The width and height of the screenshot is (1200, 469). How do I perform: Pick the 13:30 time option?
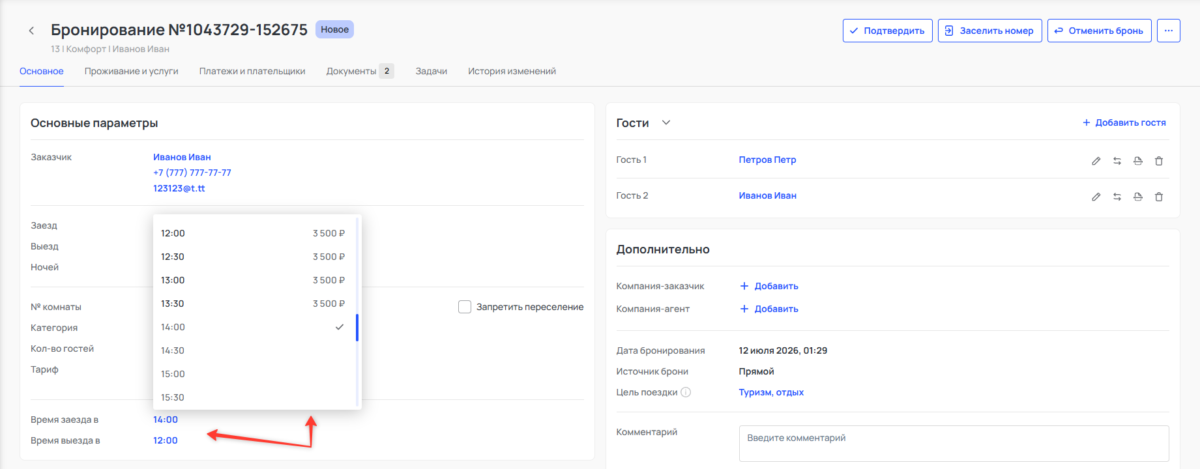coord(253,303)
